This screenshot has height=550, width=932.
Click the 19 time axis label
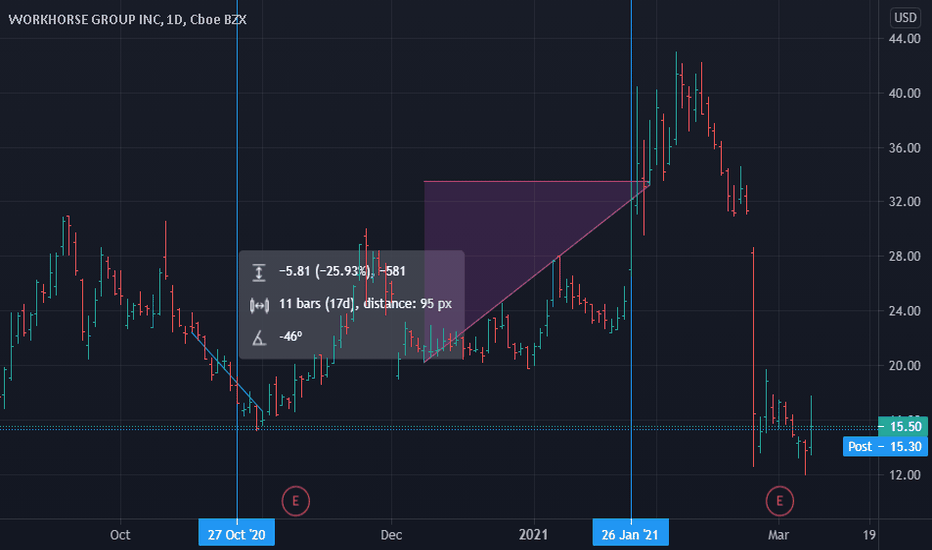(x=869, y=535)
